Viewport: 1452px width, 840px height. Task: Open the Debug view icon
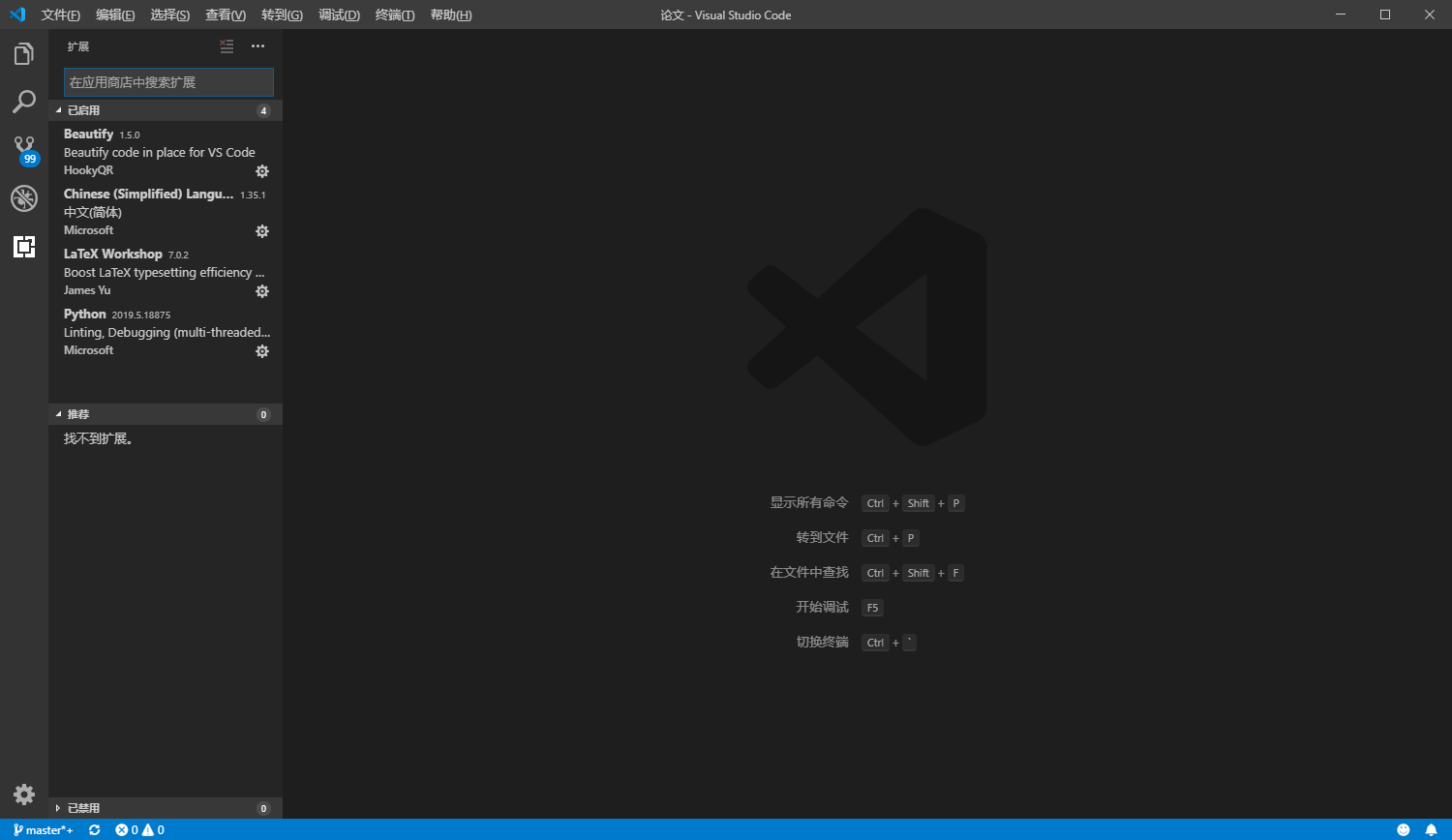point(24,198)
